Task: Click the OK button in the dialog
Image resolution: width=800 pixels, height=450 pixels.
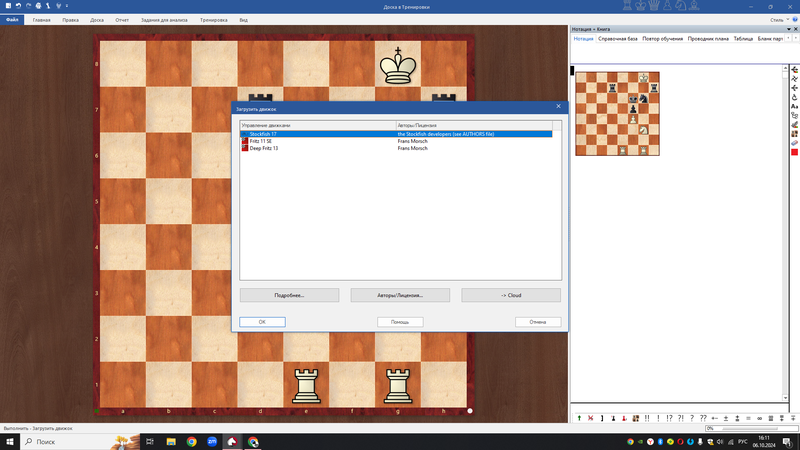Action: coord(262,322)
